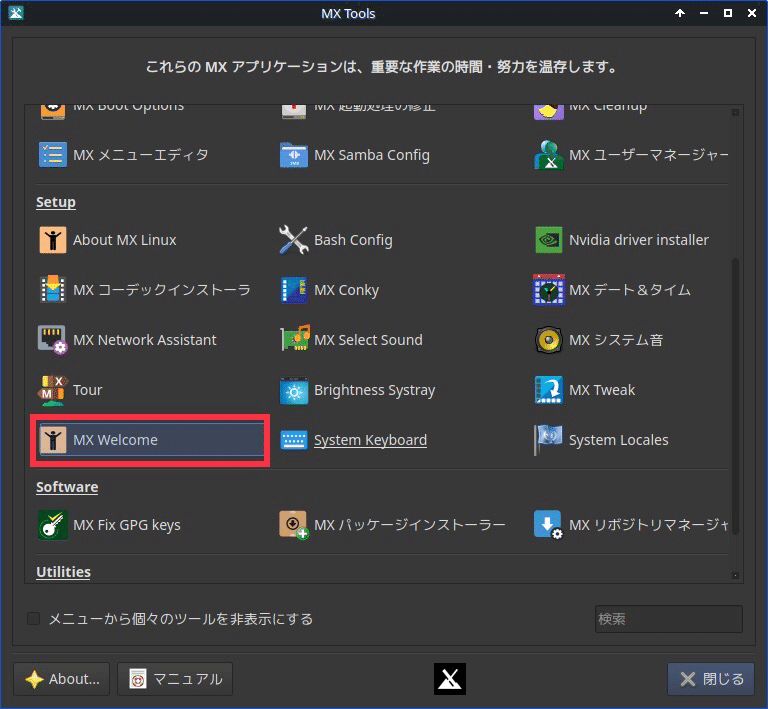Launch MX Samba Config icon
This screenshot has width=768, height=709.
click(293, 155)
